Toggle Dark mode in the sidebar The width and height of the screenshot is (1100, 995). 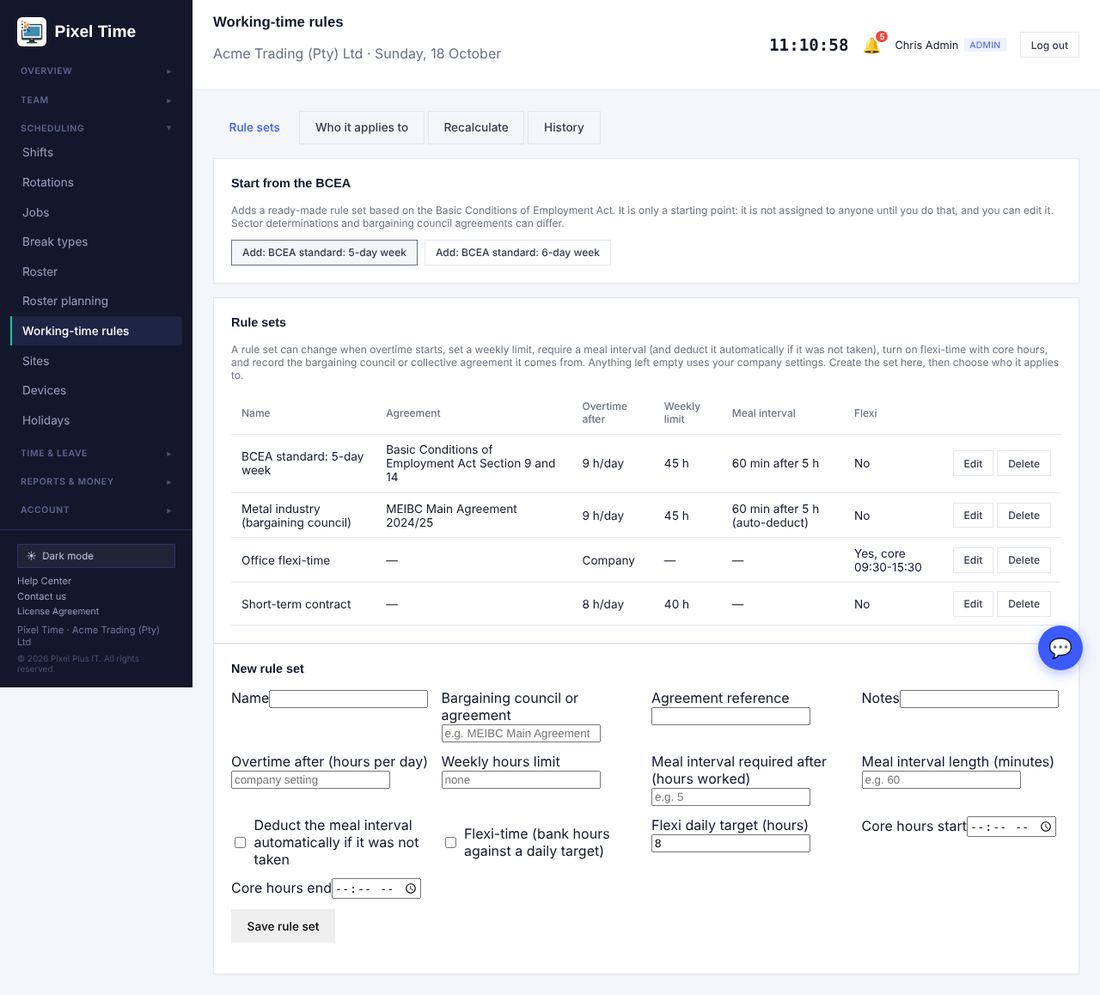(x=96, y=556)
